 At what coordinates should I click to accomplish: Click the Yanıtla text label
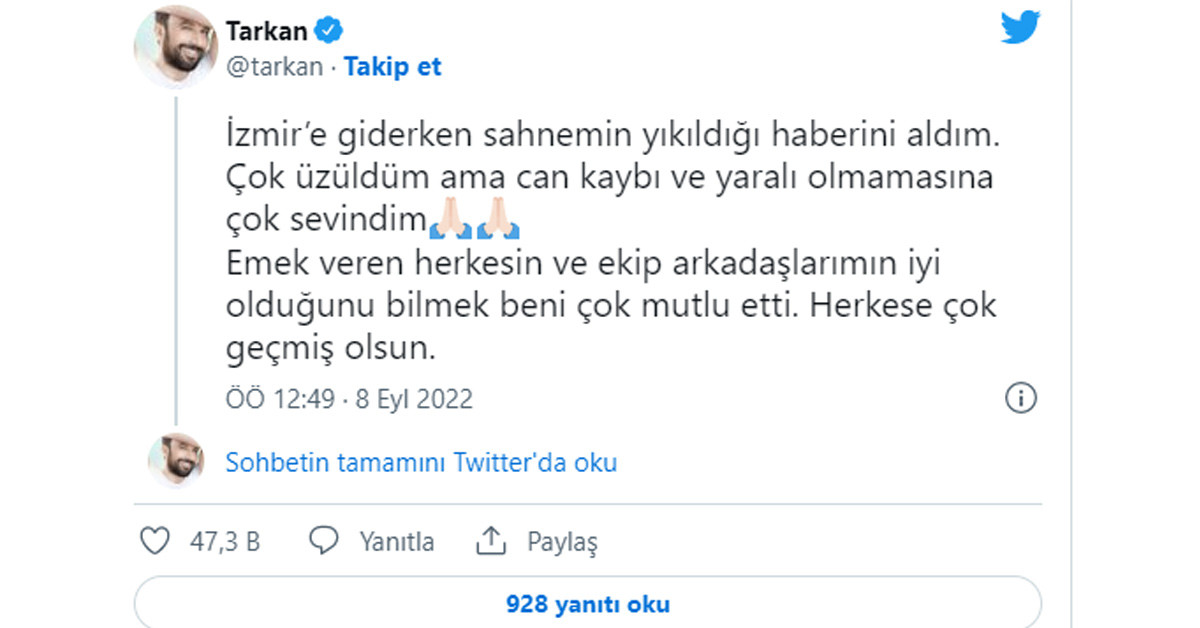pos(395,540)
